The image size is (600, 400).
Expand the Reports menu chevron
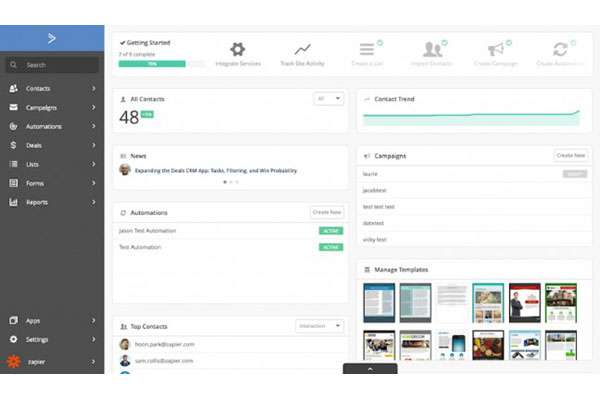(x=94, y=202)
